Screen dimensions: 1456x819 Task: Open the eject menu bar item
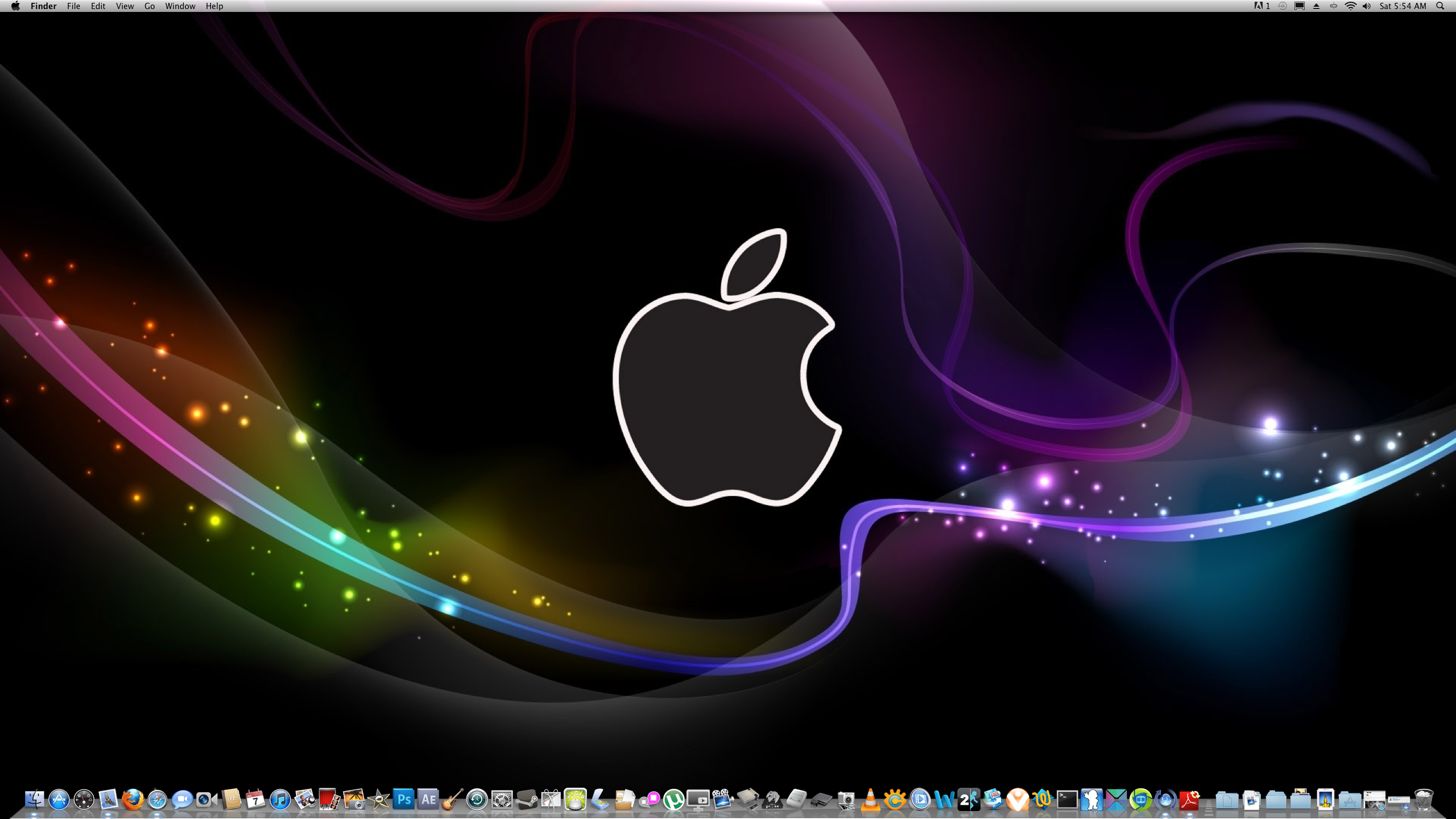tap(1316, 6)
